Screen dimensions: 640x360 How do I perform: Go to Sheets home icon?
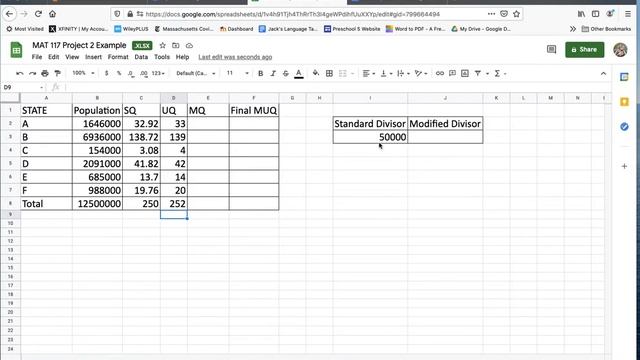pos(16,50)
